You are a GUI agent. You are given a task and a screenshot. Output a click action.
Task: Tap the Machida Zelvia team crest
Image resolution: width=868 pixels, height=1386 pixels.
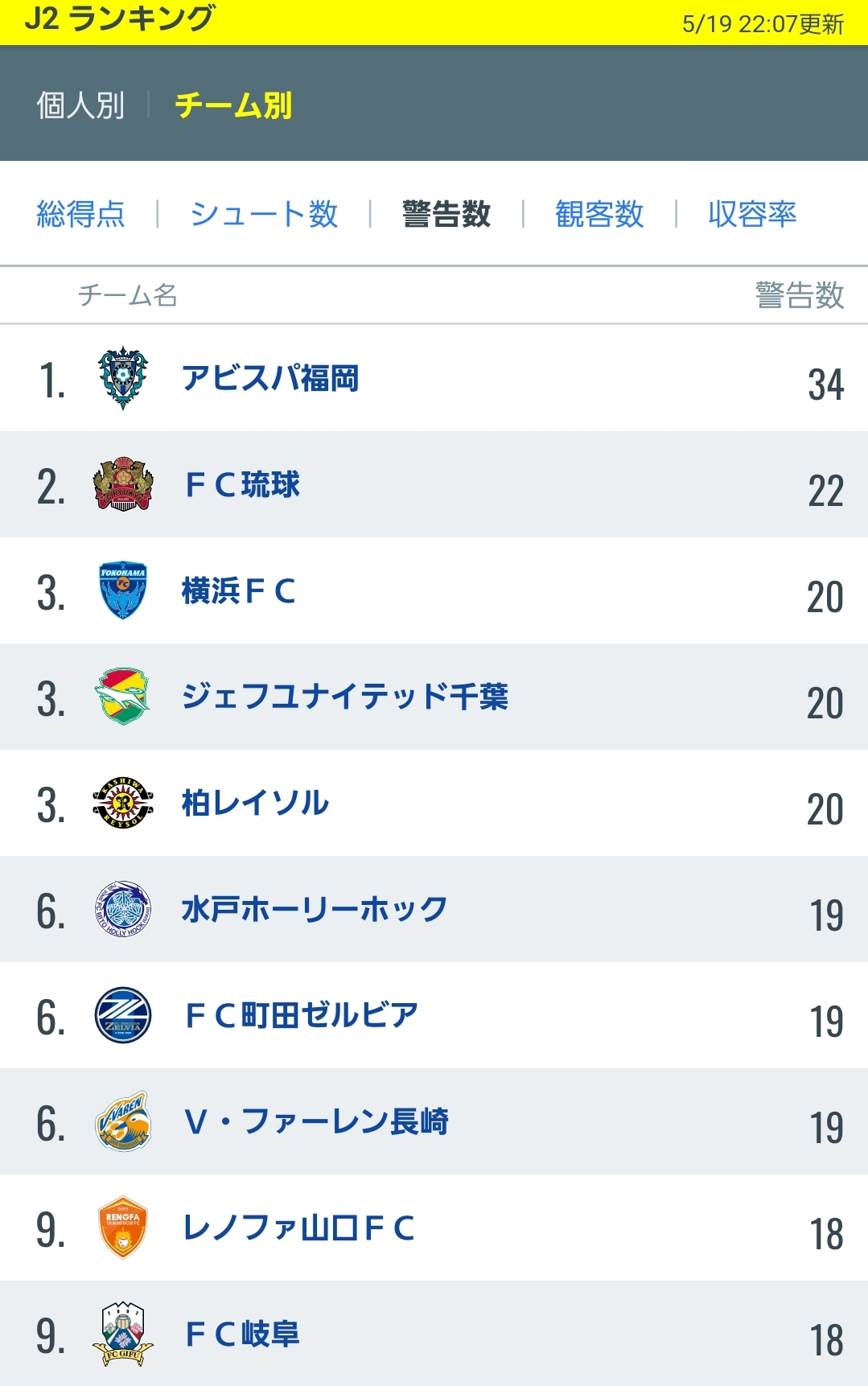tap(122, 1015)
